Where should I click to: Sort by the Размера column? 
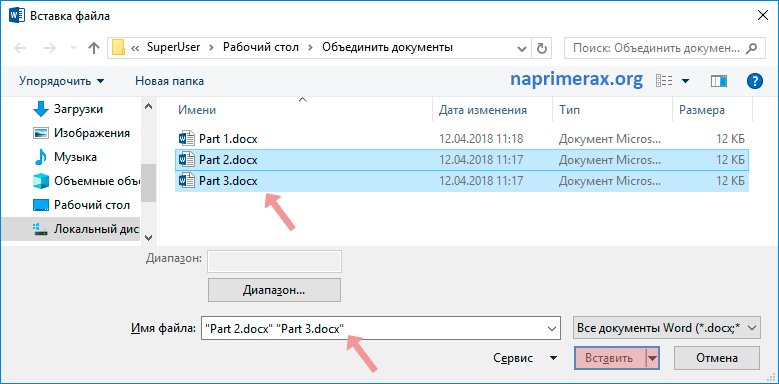click(702, 110)
